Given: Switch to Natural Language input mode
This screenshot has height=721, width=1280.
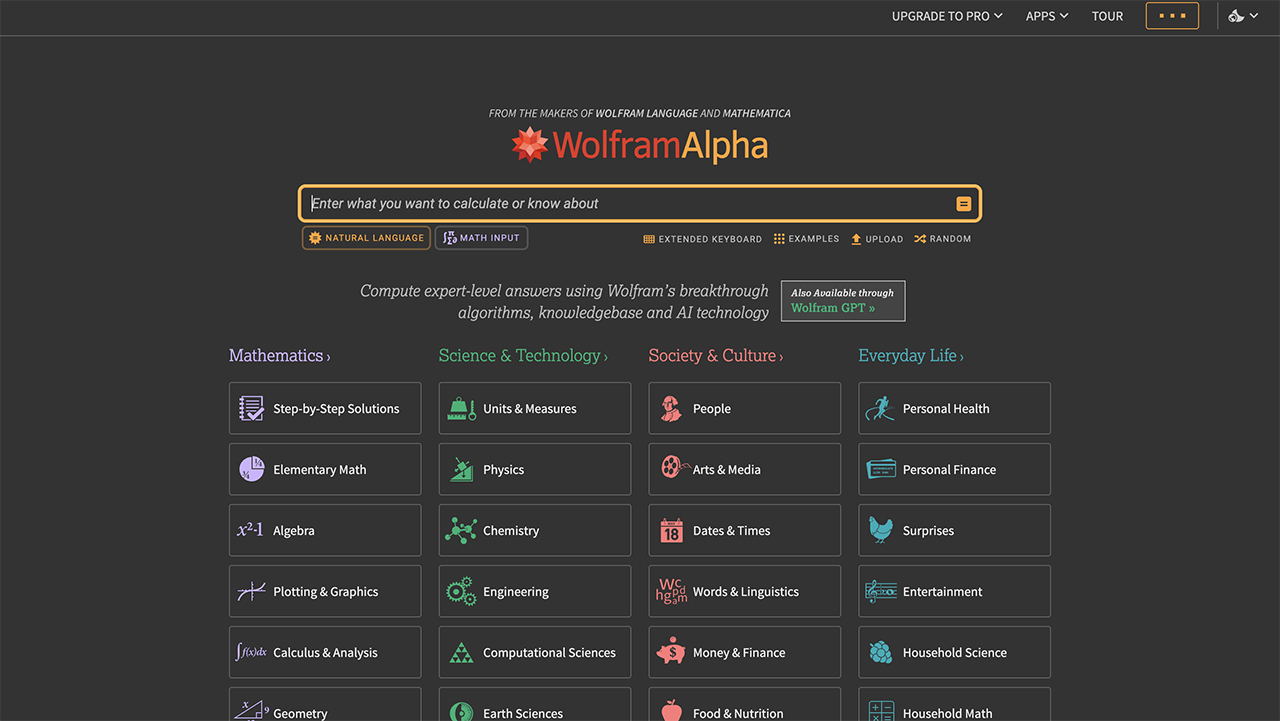Looking at the screenshot, I should (366, 238).
